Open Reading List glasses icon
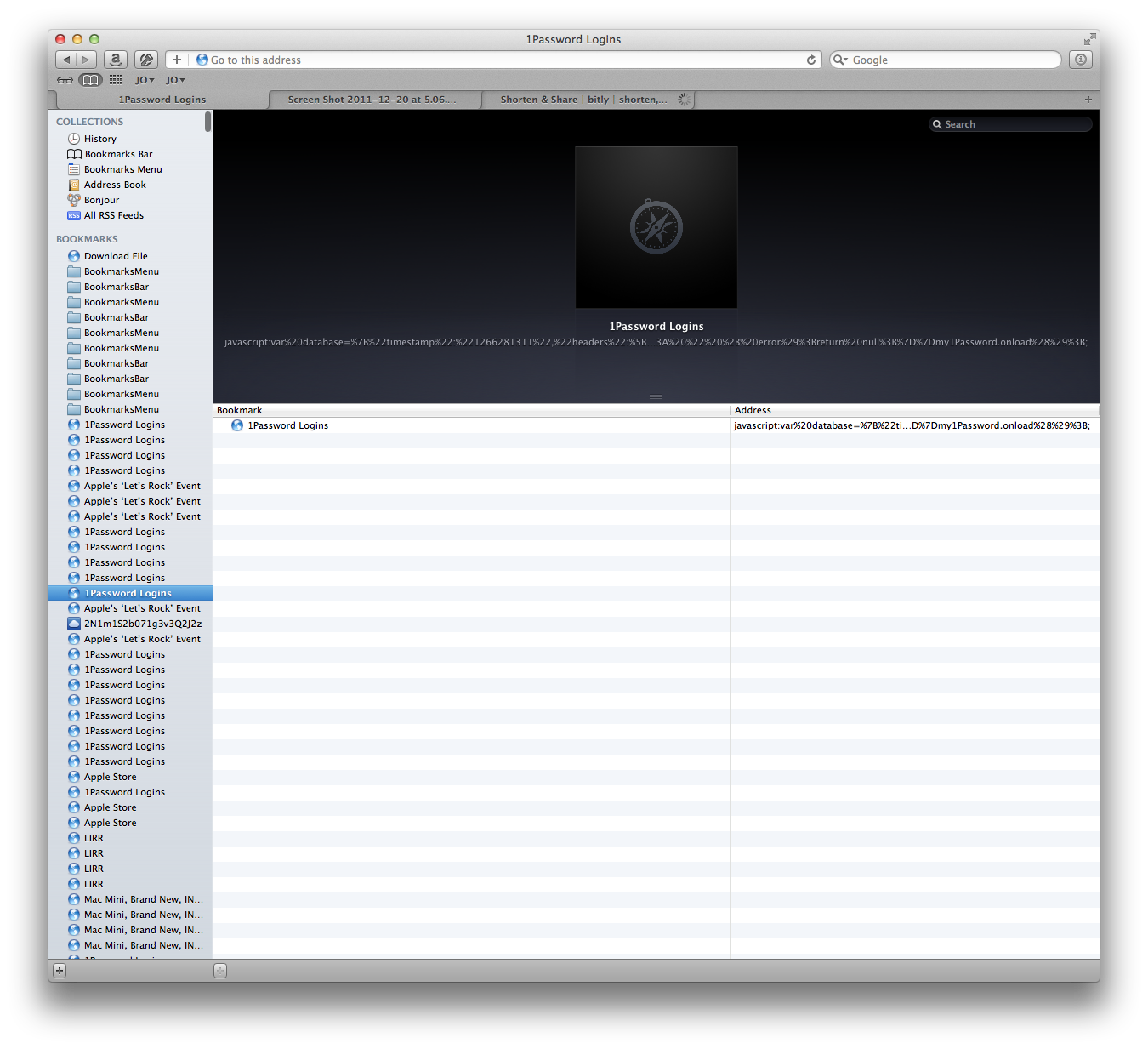This screenshot has width=1148, height=1049. coord(65,80)
